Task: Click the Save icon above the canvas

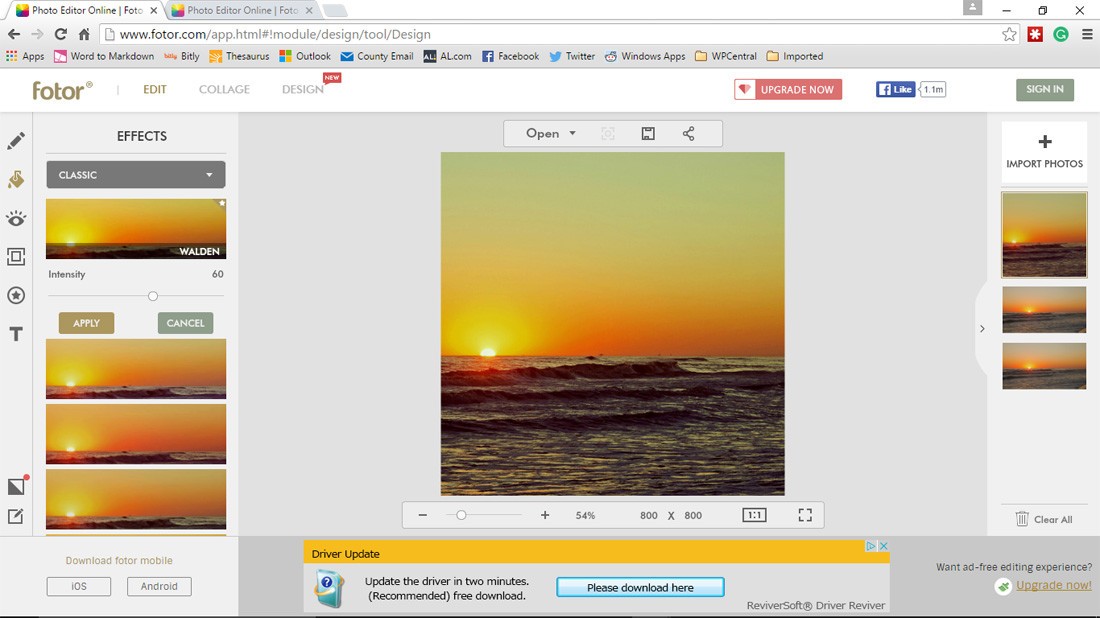Action: (x=647, y=132)
